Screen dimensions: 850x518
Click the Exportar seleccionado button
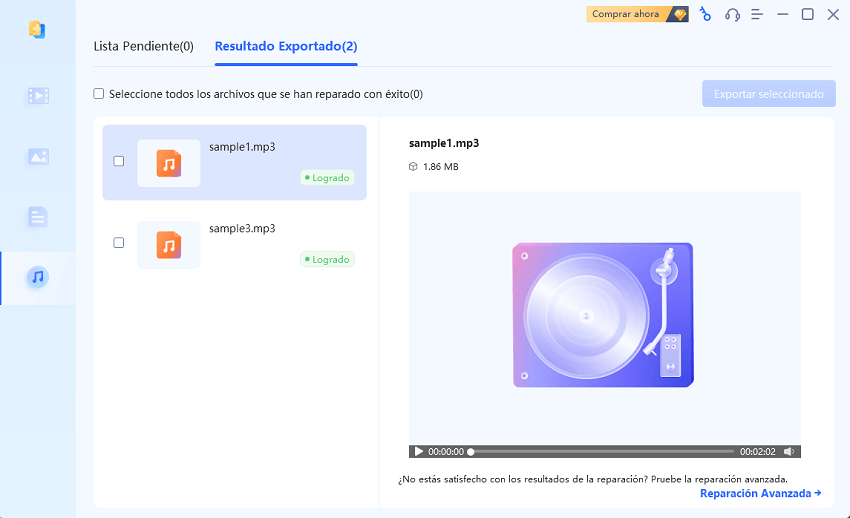point(769,94)
